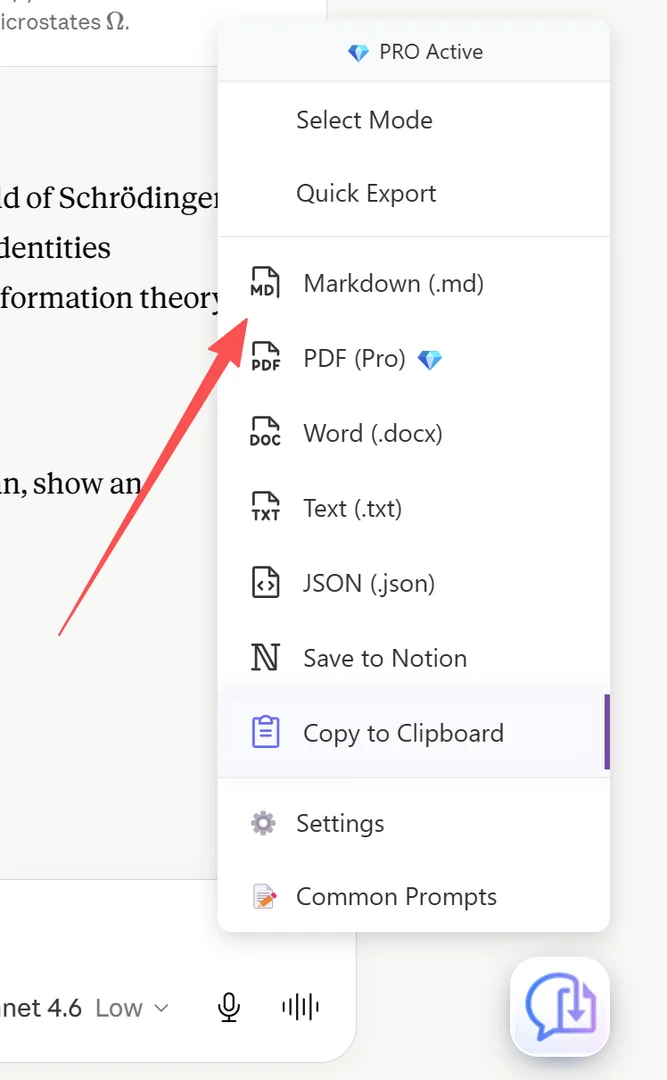Open the Low effort dropdown chevron
Viewport: 667px width, 1080px height.
pyautogui.click(x=161, y=1008)
